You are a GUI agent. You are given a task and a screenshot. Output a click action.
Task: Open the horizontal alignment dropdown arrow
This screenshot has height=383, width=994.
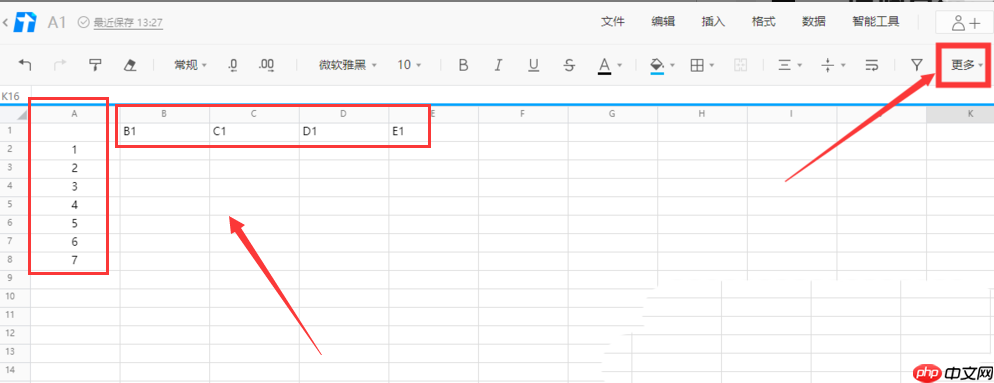click(799, 65)
